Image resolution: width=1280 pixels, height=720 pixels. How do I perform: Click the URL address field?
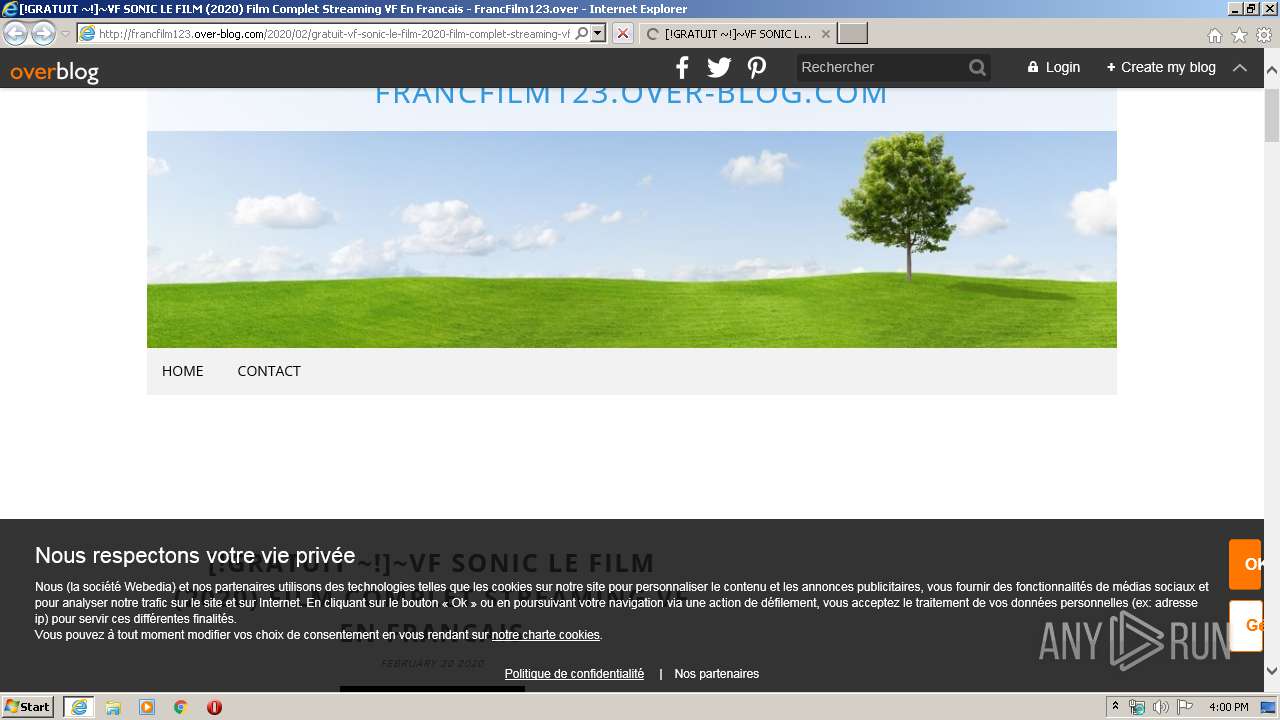335,33
